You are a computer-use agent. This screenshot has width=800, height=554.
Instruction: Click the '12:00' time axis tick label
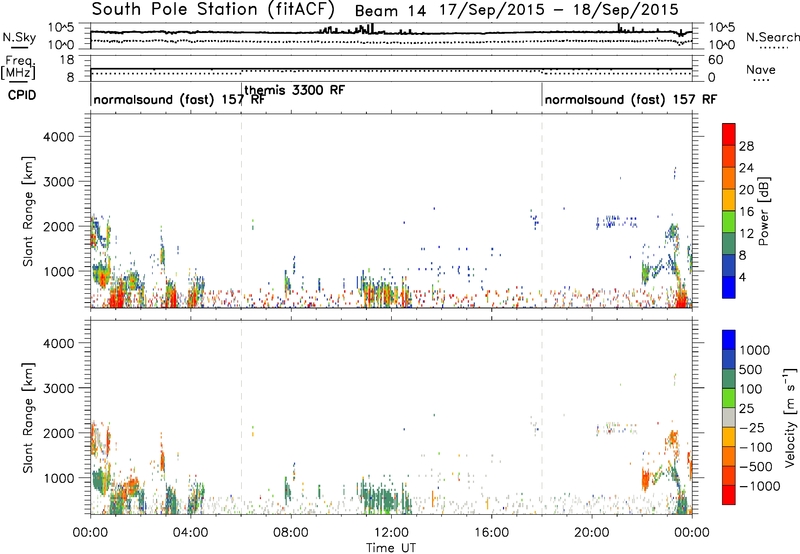click(x=391, y=533)
